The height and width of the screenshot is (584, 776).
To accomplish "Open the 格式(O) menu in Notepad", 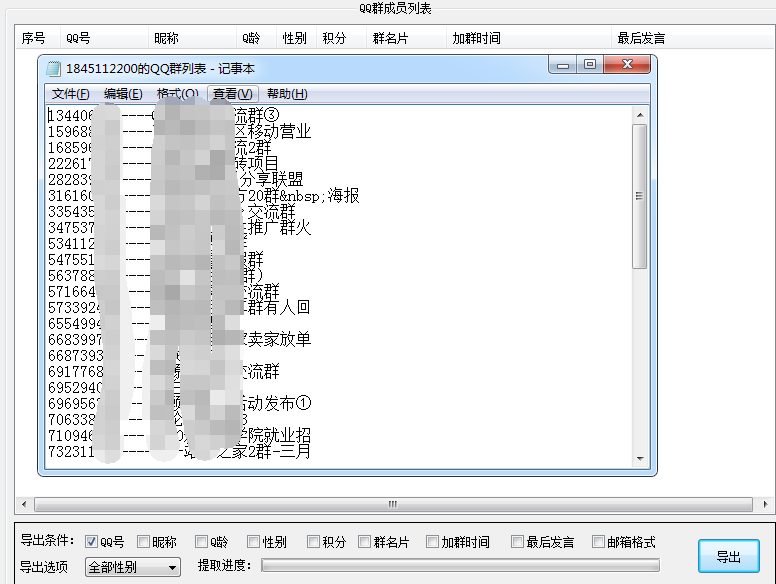I will coord(177,94).
